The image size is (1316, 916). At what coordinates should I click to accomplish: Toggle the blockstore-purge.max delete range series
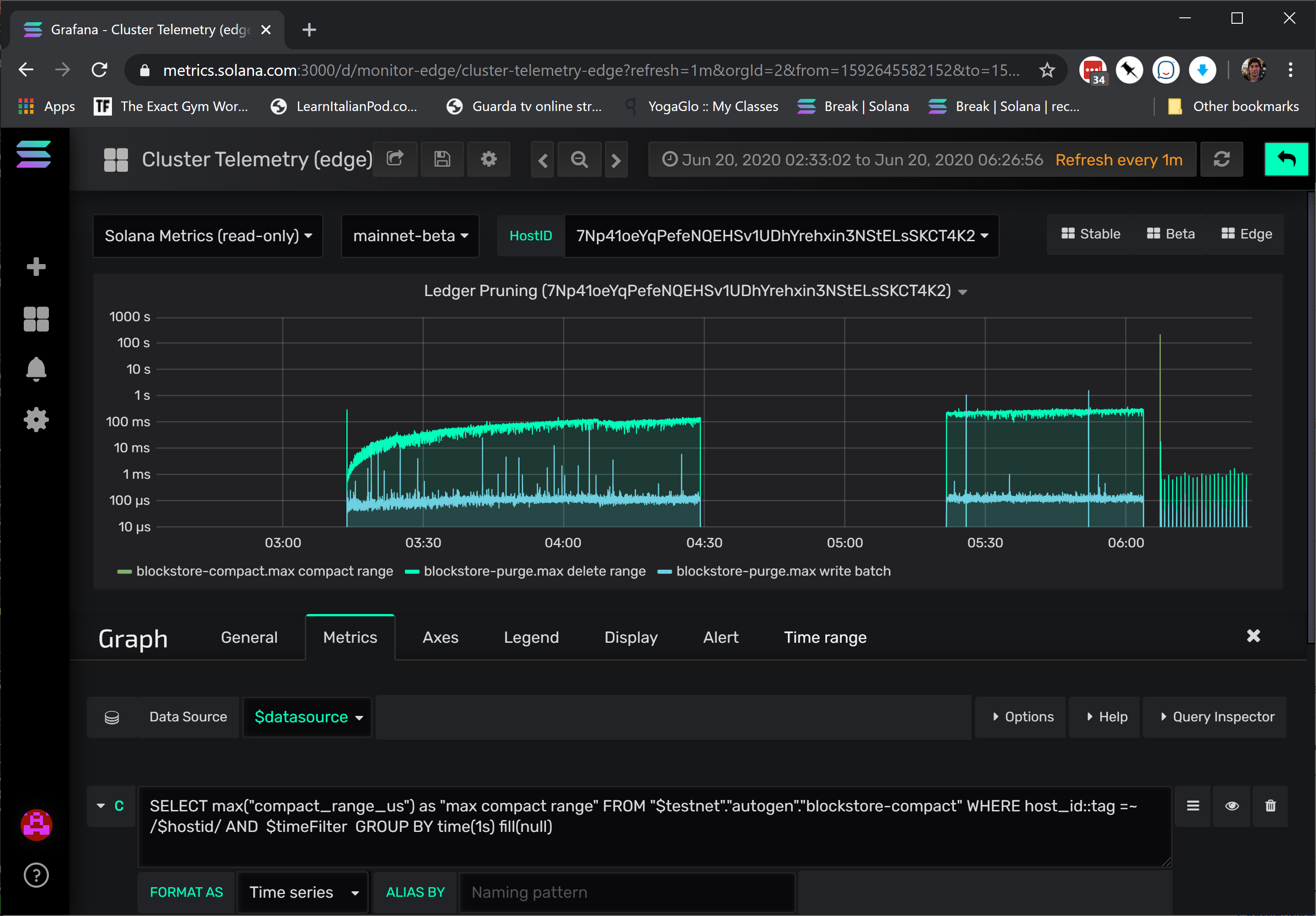(x=534, y=571)
